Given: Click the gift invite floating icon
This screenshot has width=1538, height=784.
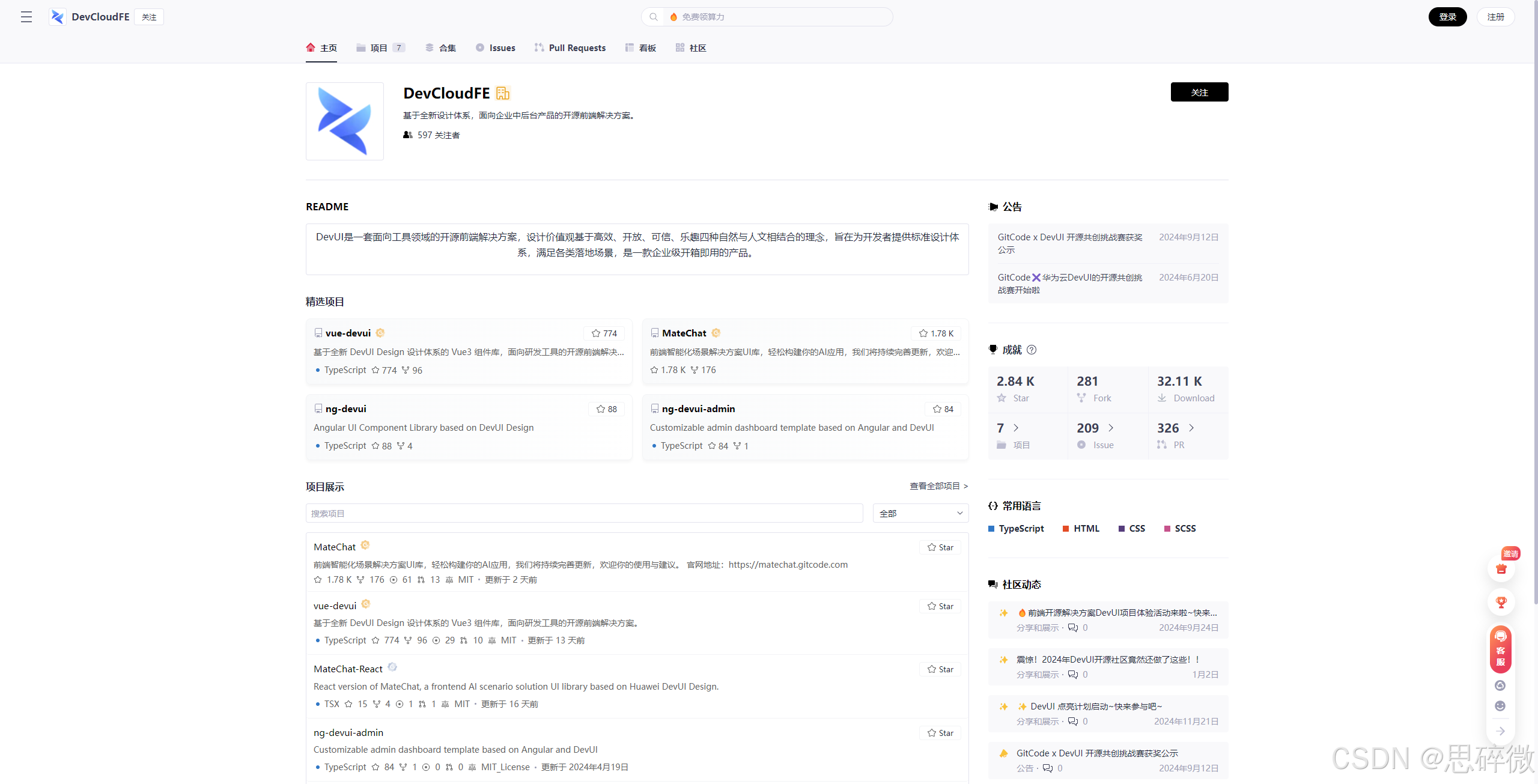Looking at the screenshot, I should (x=1501, y=568).
